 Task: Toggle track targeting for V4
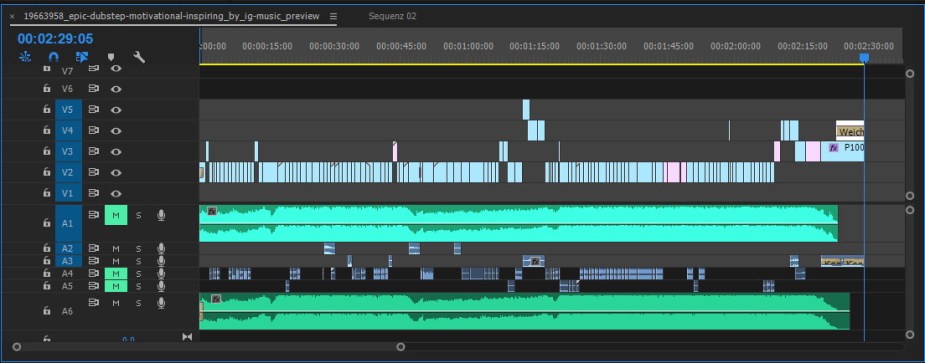point(68,130)
